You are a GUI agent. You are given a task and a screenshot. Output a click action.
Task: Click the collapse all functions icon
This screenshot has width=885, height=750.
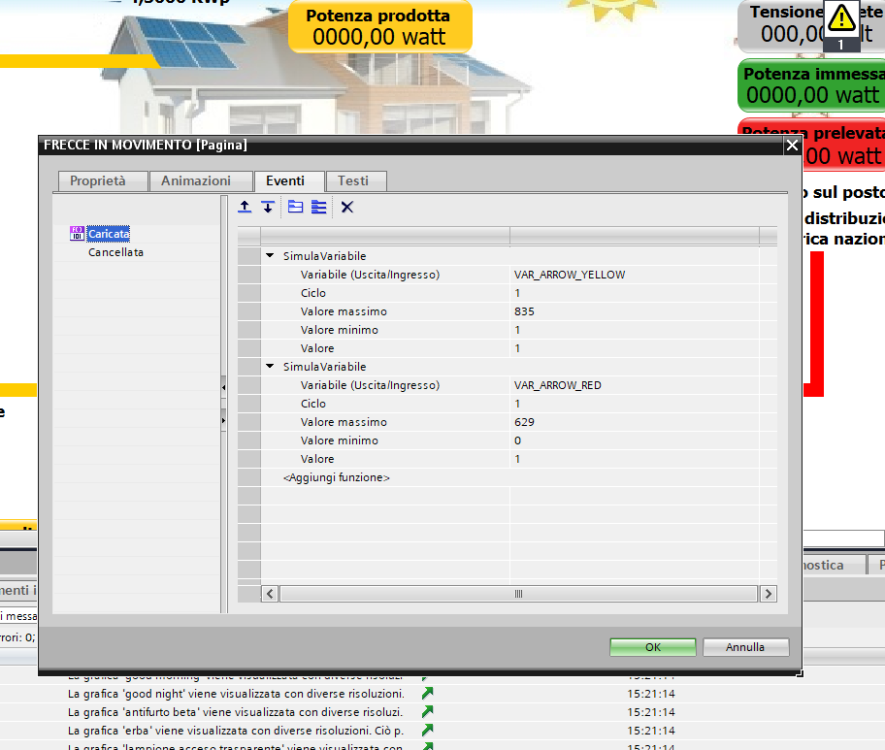tap(295, 207)
